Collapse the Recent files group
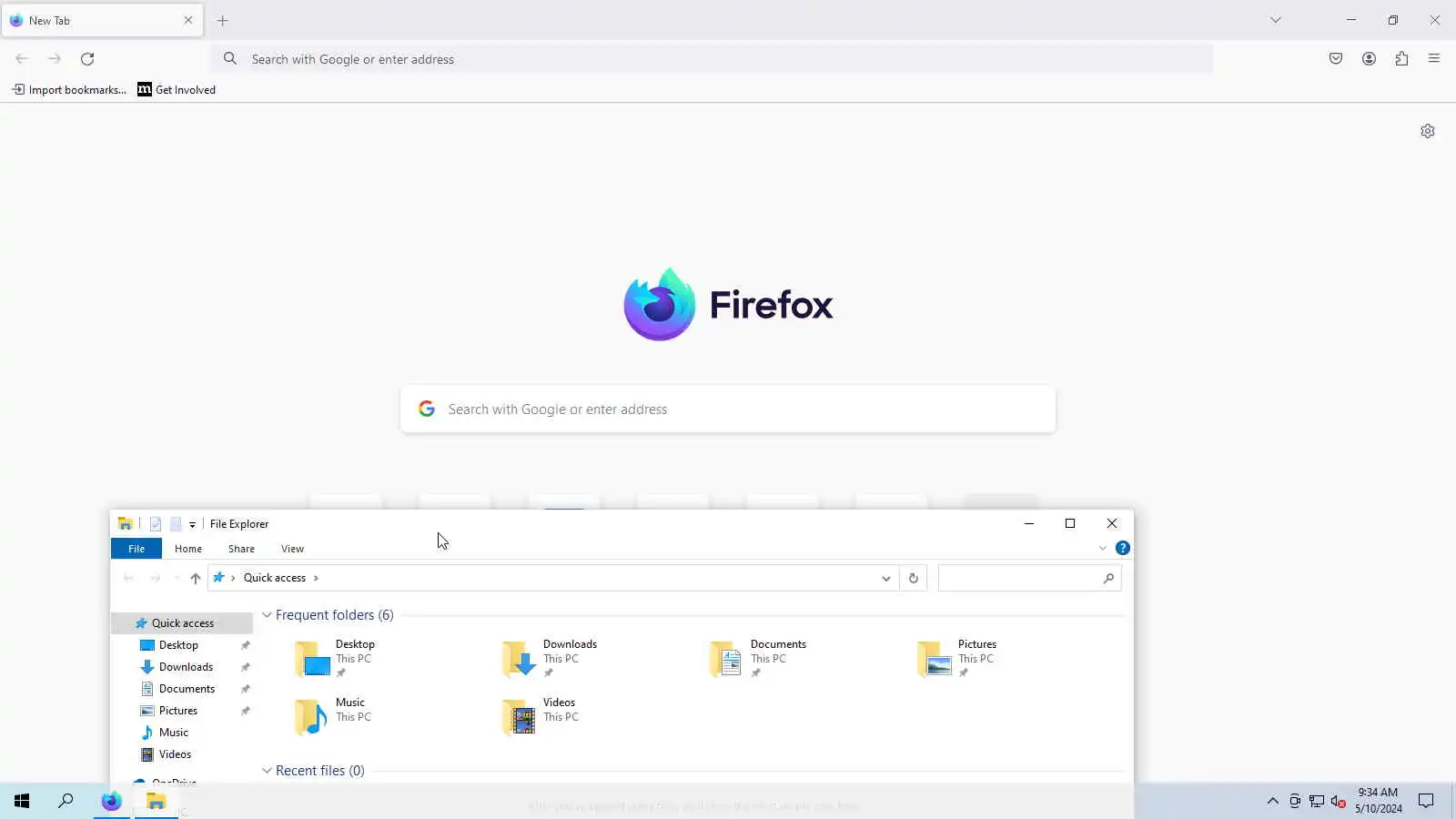The height and width of the screenshot is (819, 1456). coord(267,771)
